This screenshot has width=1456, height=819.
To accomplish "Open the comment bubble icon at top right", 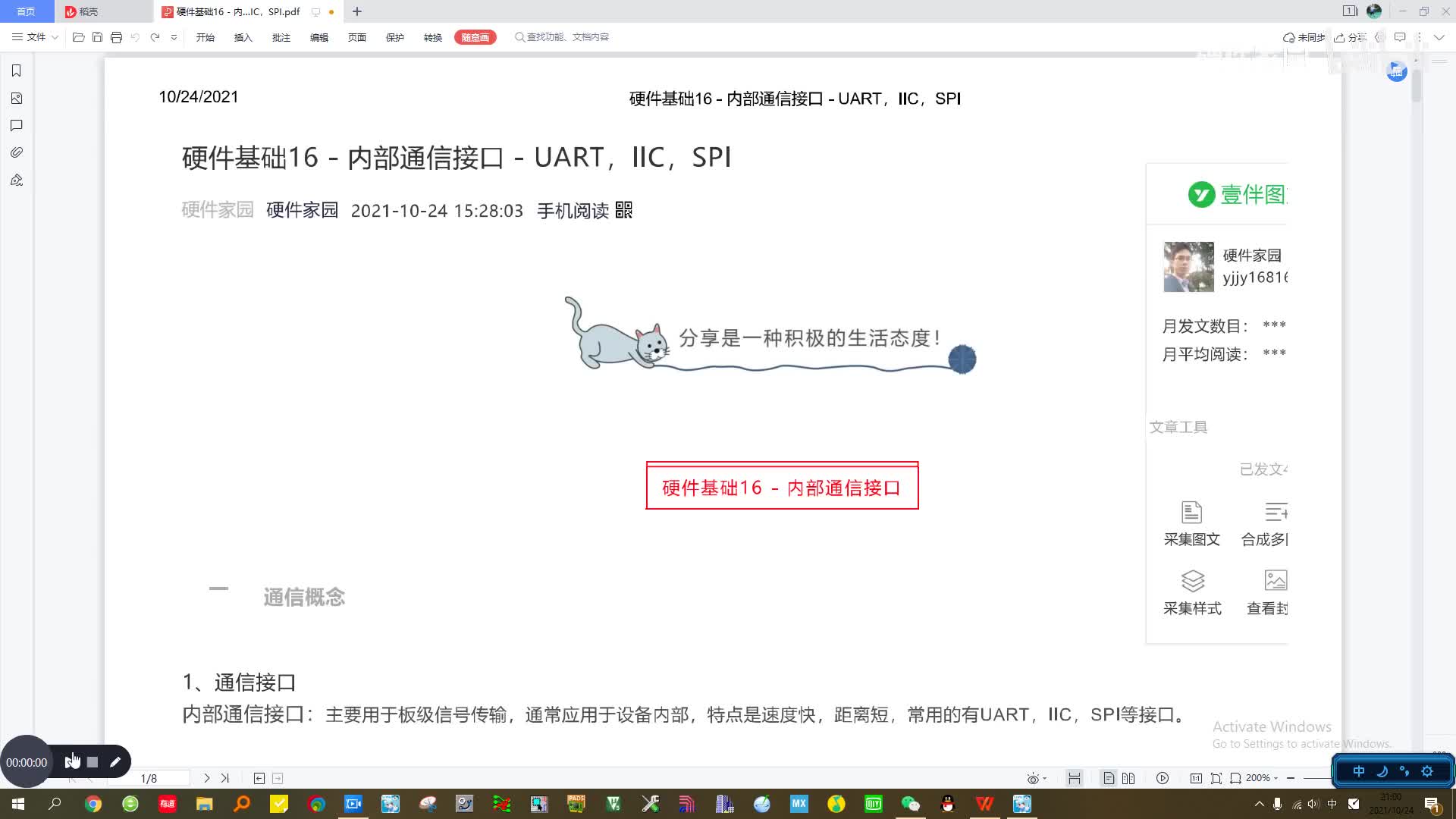I will [1400, 37].
